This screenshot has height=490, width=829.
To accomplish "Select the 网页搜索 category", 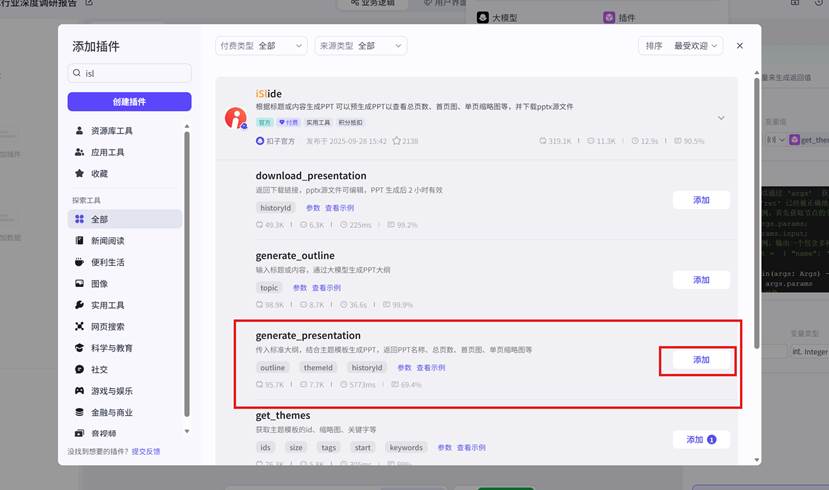I will click(125, 327).
